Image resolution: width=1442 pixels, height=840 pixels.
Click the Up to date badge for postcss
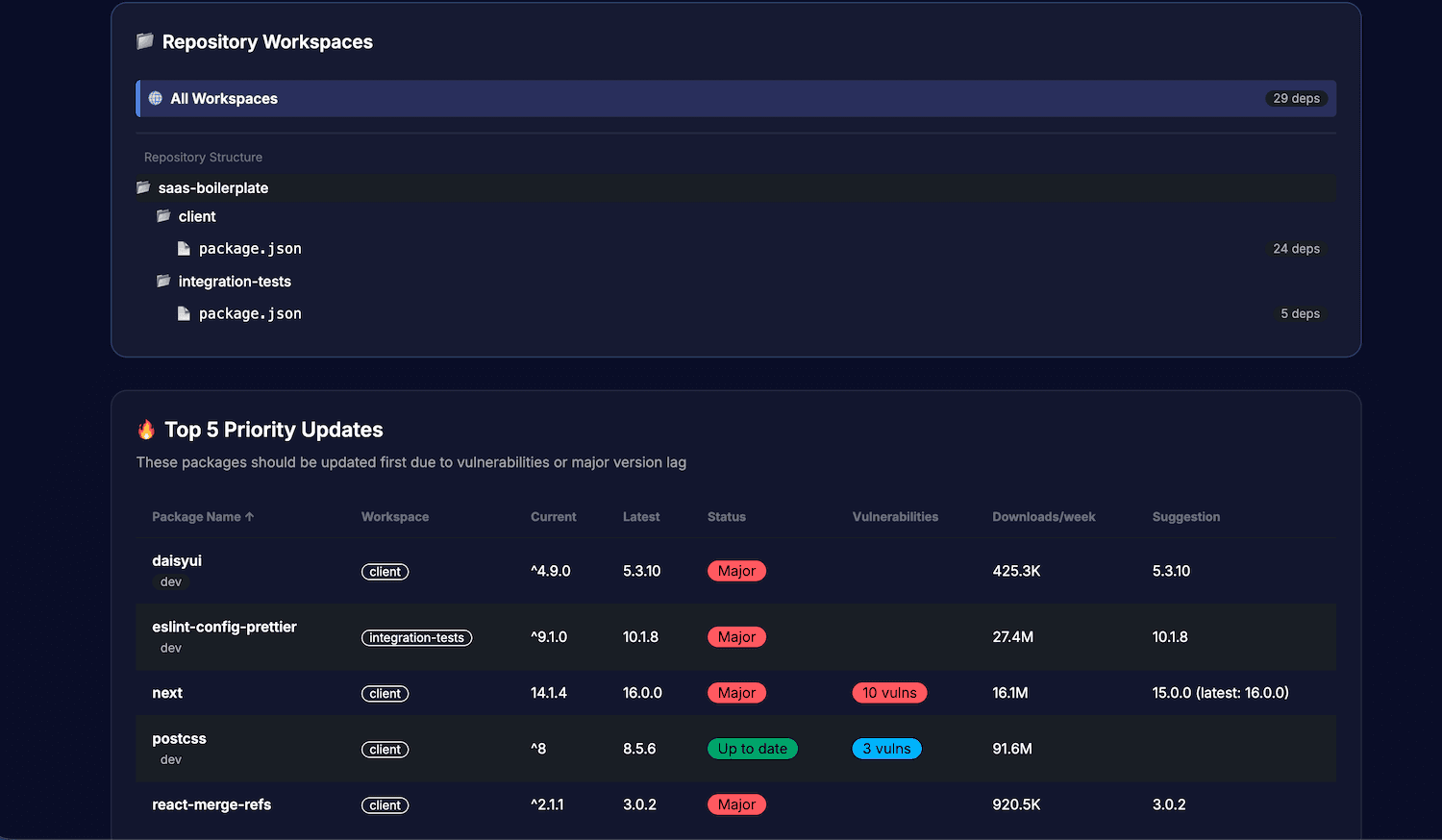pos(753,748)
